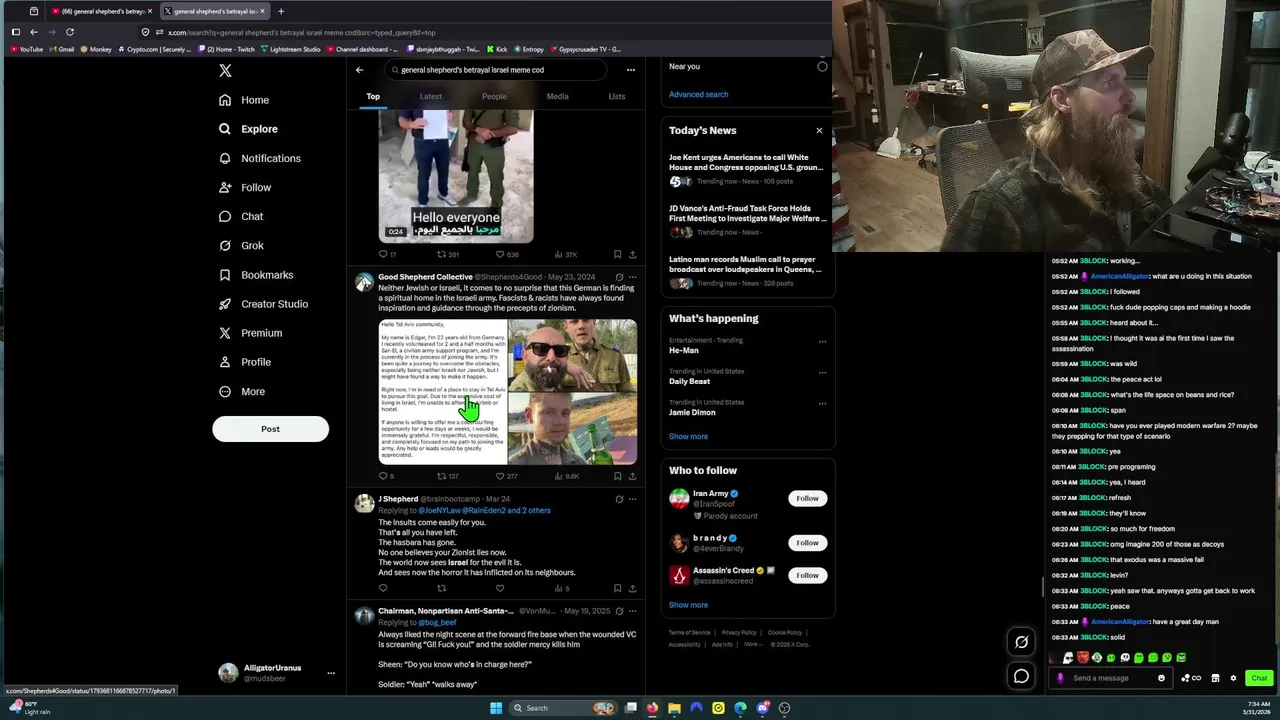Viewport: 1280px width, 720px height.
Task: Open Bookmarks in the X sidebar
Action: [255, 275]
